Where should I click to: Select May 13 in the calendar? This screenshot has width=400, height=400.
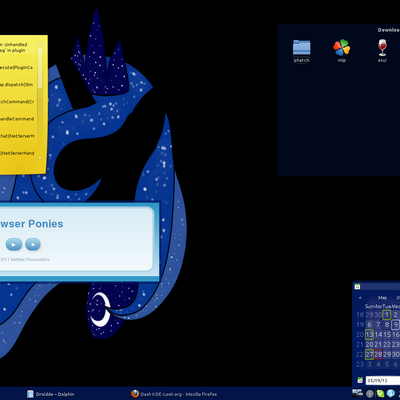[x=369, y=335]
